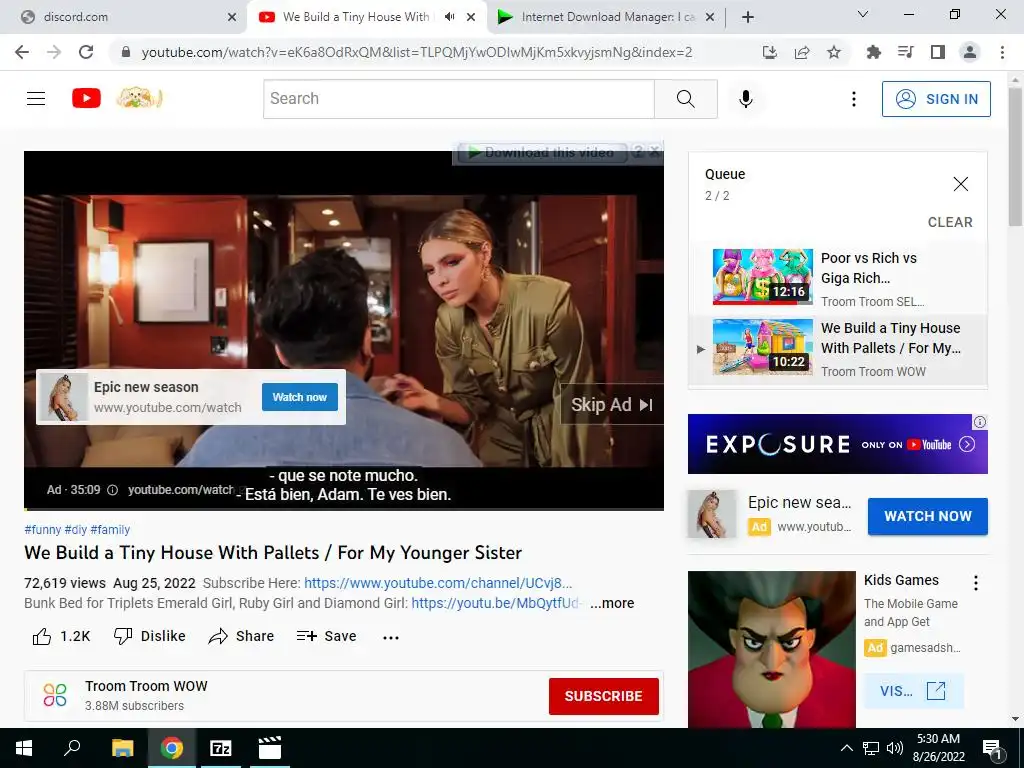Click Download this video IDM button
The image size is (1024, 768).
[x=542, y=153]
